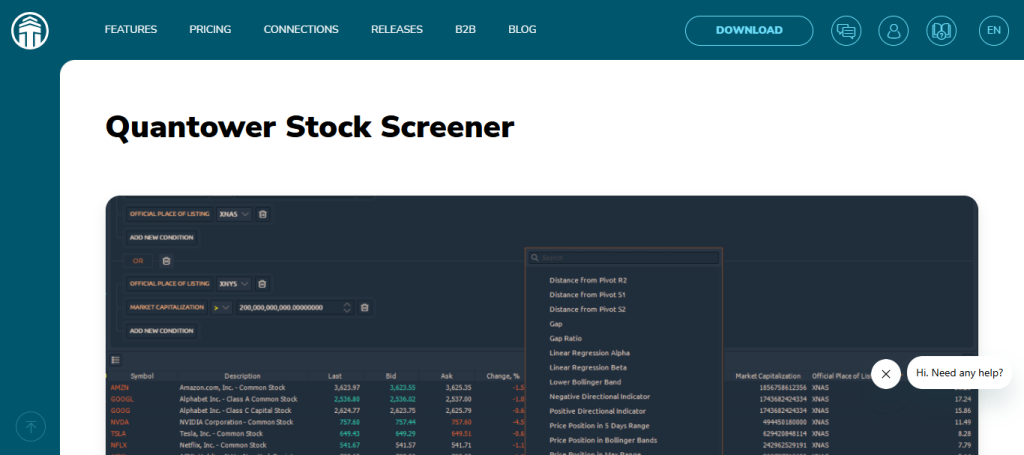Open the CONNECTIONS menu item
Viewport: 1024px width, 455px height.
[301, 29]
